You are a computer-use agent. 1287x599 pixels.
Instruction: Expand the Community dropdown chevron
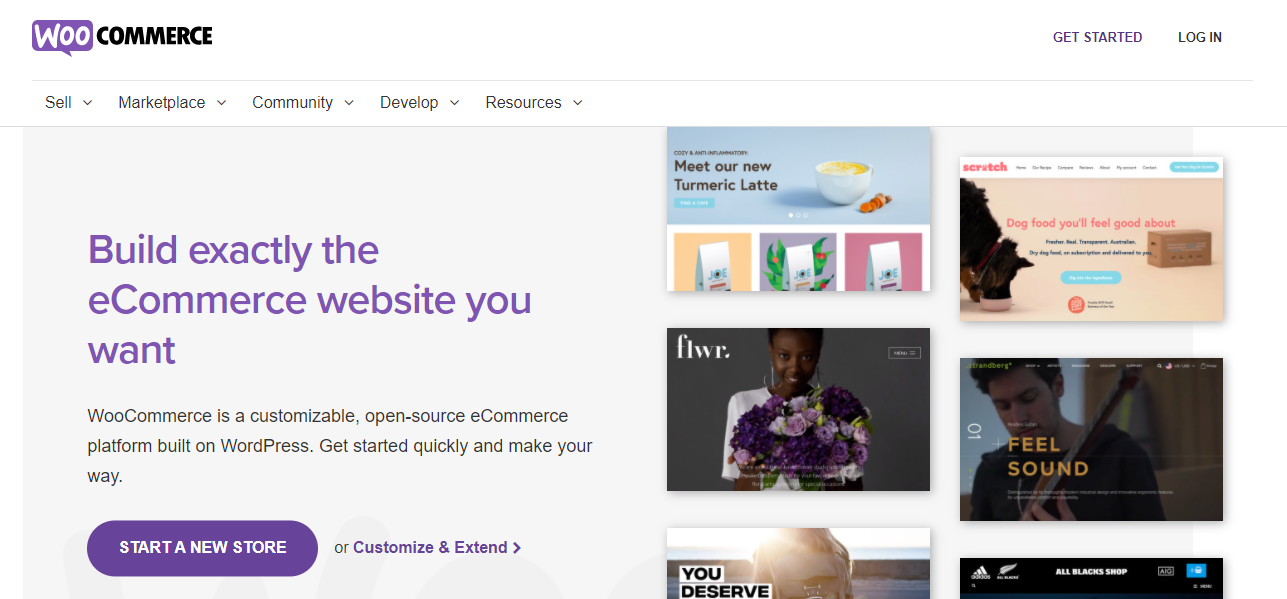(349, 103)
